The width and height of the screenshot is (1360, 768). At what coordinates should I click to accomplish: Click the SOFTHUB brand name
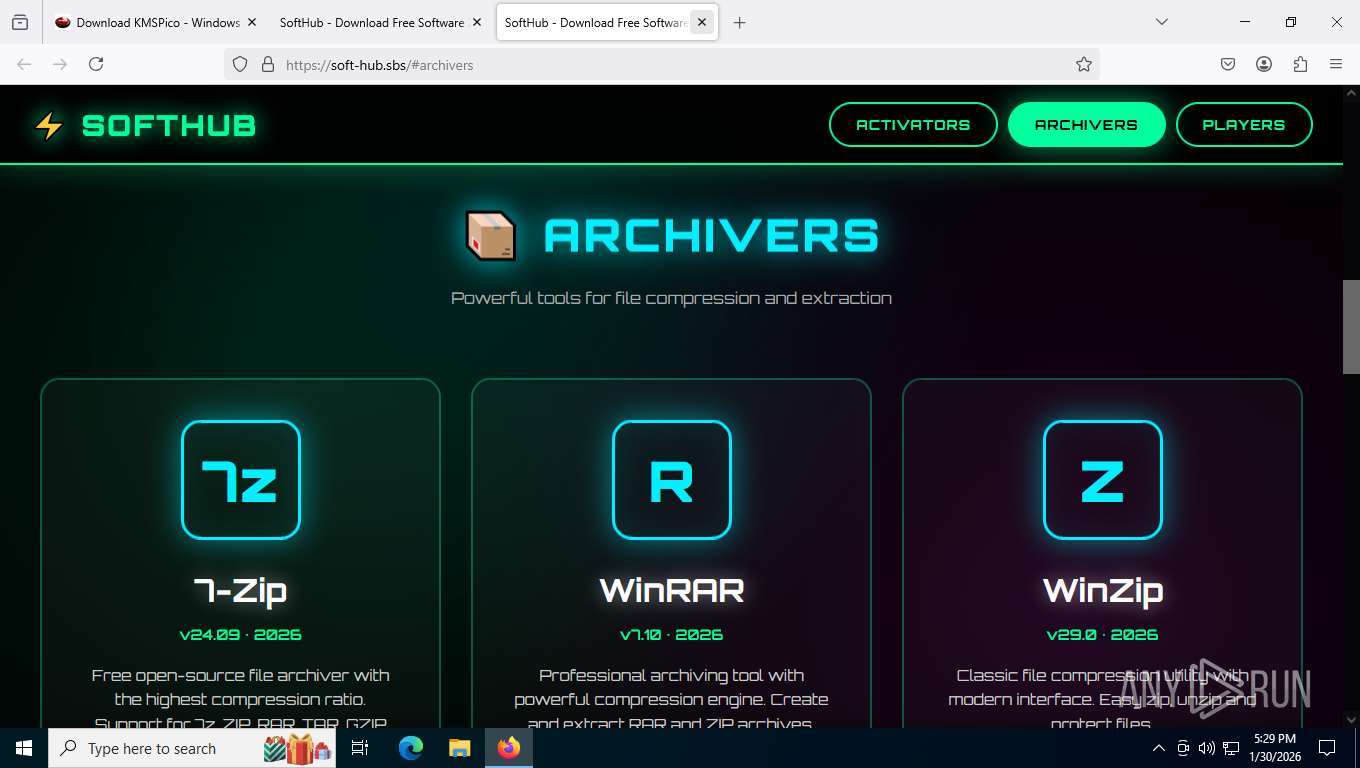[x=169, y=126]
